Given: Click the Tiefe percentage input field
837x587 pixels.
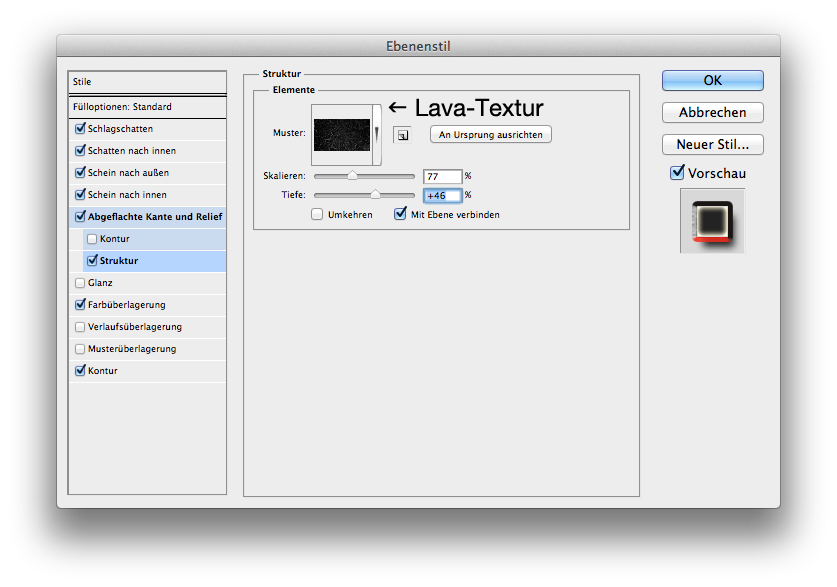Looking at the screenshot, I should [441, 195].
